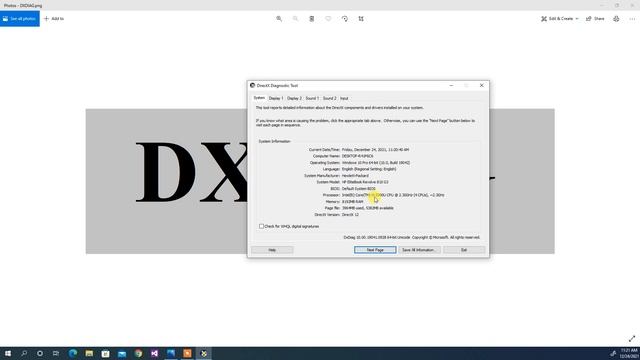Screen dimensions: 640x360
Task: Click the Exit button in DirectX tool
Action: [464, 250]
